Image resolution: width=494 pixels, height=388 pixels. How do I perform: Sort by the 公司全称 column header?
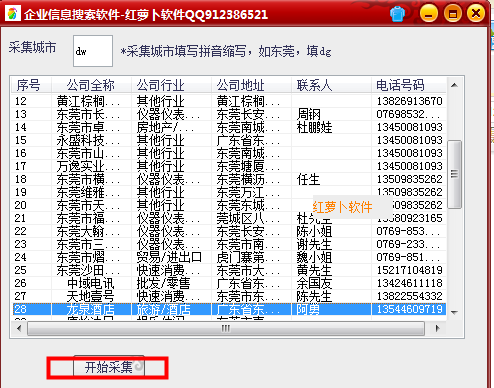(91, 85)
